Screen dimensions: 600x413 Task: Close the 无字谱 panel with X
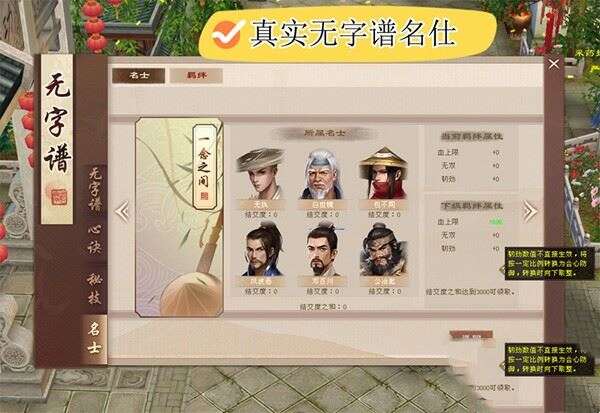[x=554, y=64]
